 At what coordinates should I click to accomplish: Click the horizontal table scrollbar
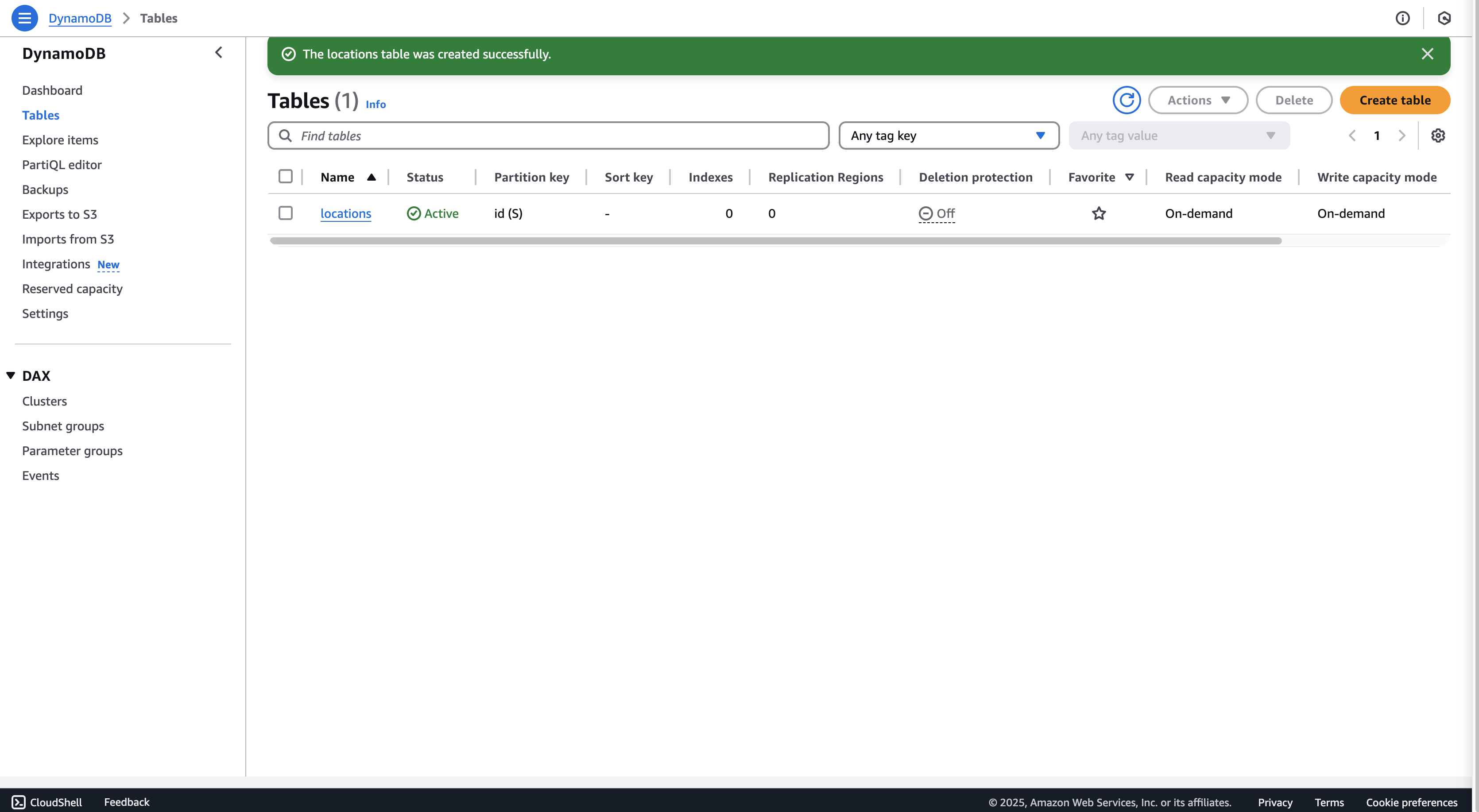click(776, 240)
